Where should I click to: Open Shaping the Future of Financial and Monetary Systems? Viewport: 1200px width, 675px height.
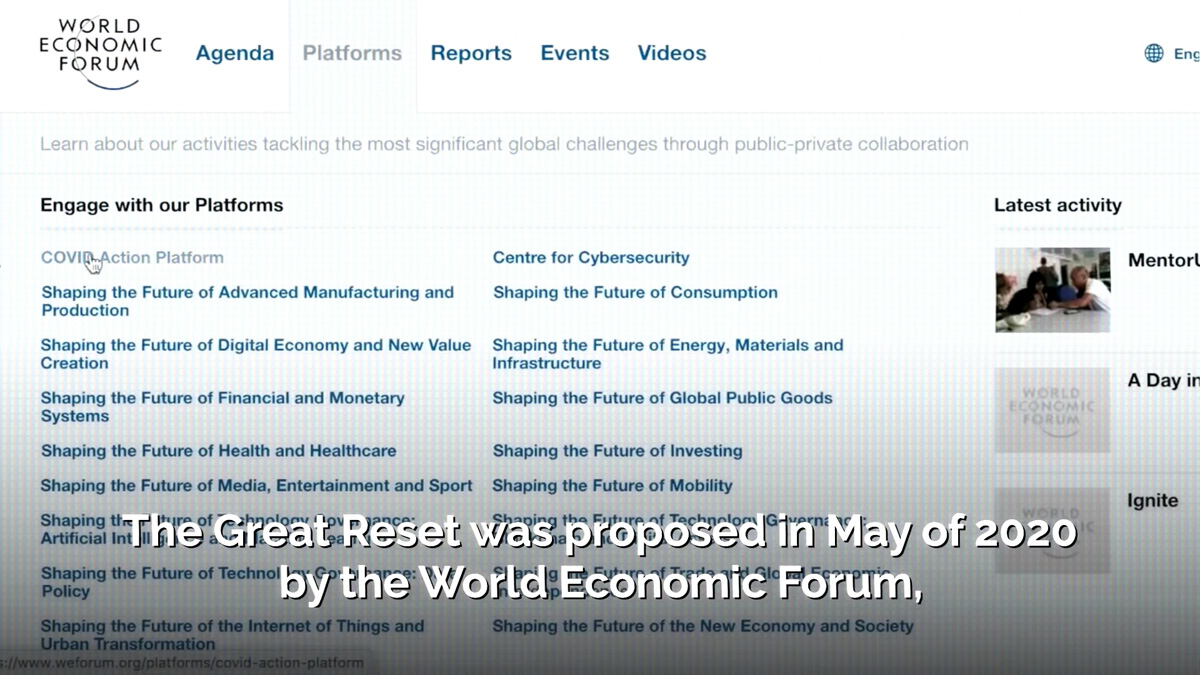[x=222, y=406]
